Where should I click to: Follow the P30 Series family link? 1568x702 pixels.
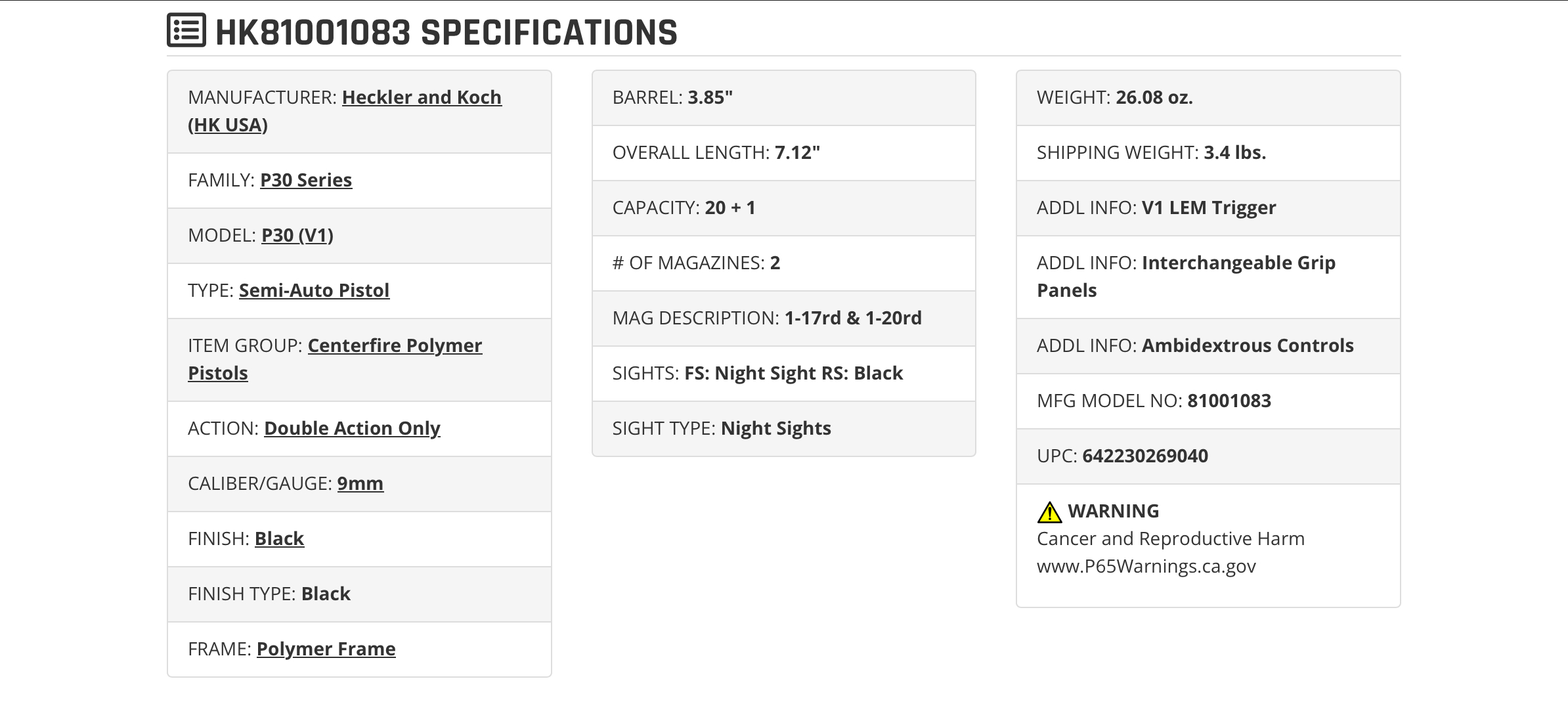point(306,180)
